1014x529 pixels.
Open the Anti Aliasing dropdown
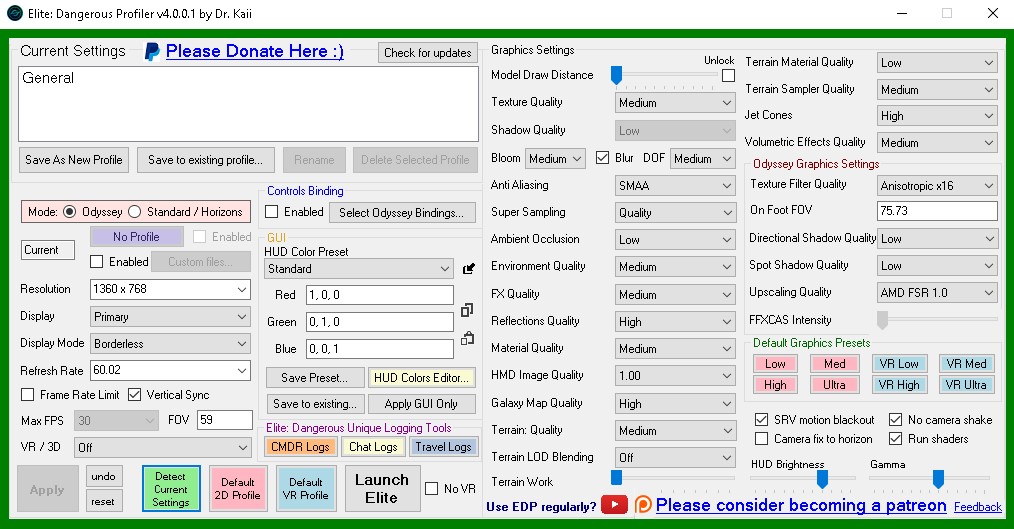(x=675, y=186)
